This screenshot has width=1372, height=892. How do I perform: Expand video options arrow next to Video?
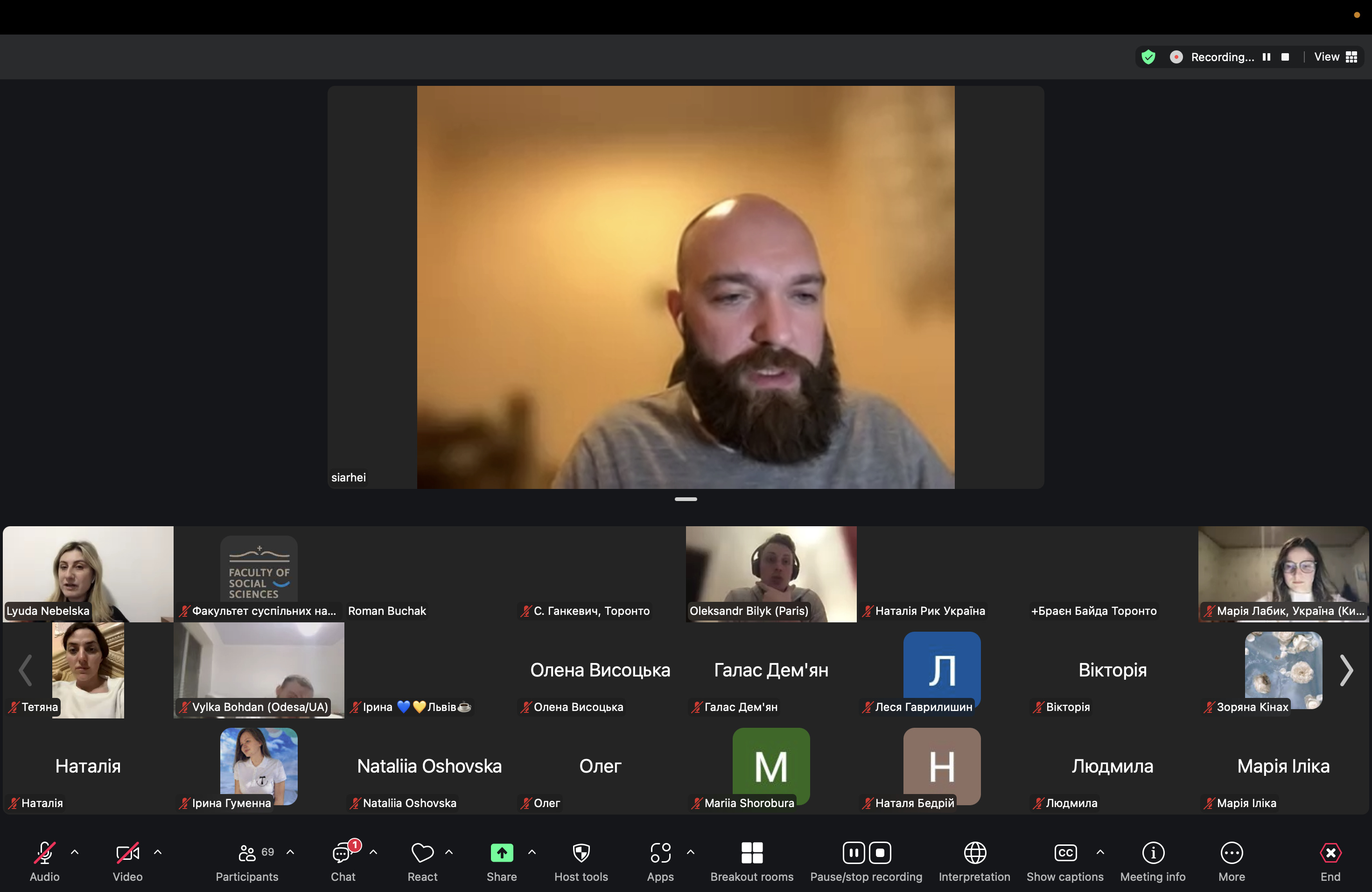pyautogui.click(x=157, y=852)
